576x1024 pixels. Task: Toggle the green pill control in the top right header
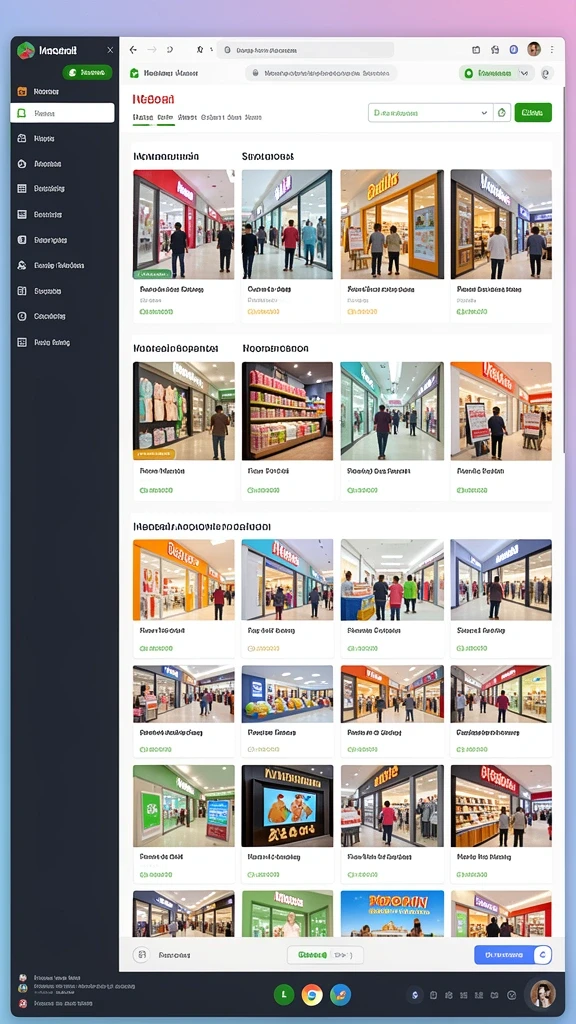click(487, 74)
